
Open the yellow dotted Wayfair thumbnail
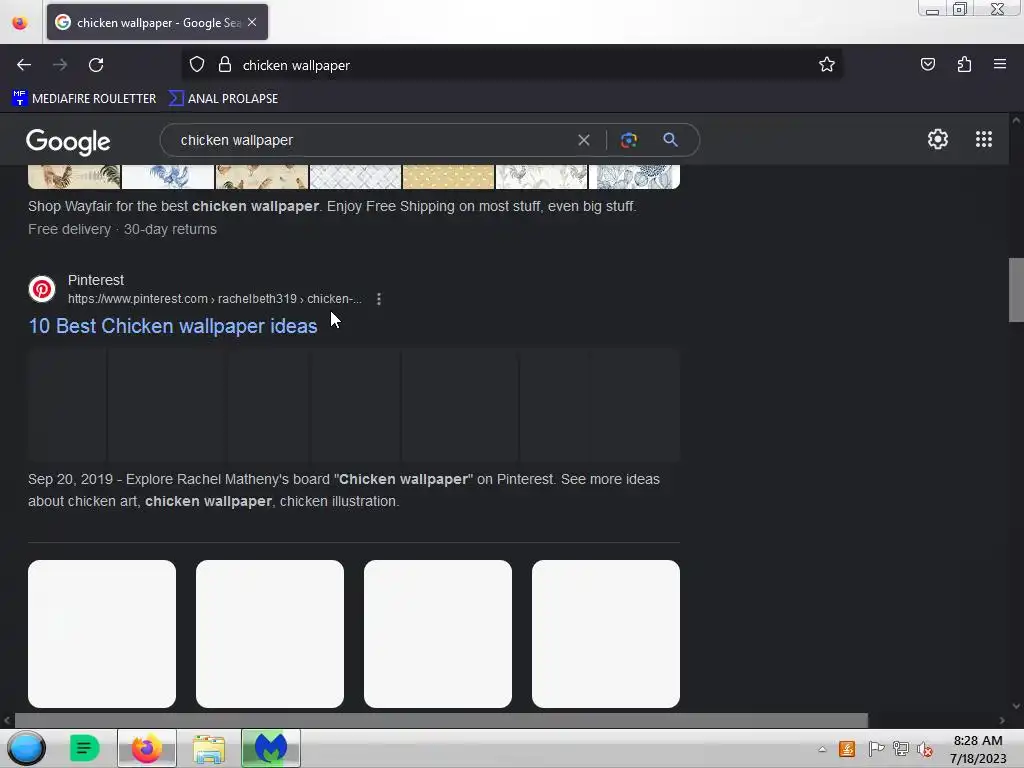coord(448,176)
